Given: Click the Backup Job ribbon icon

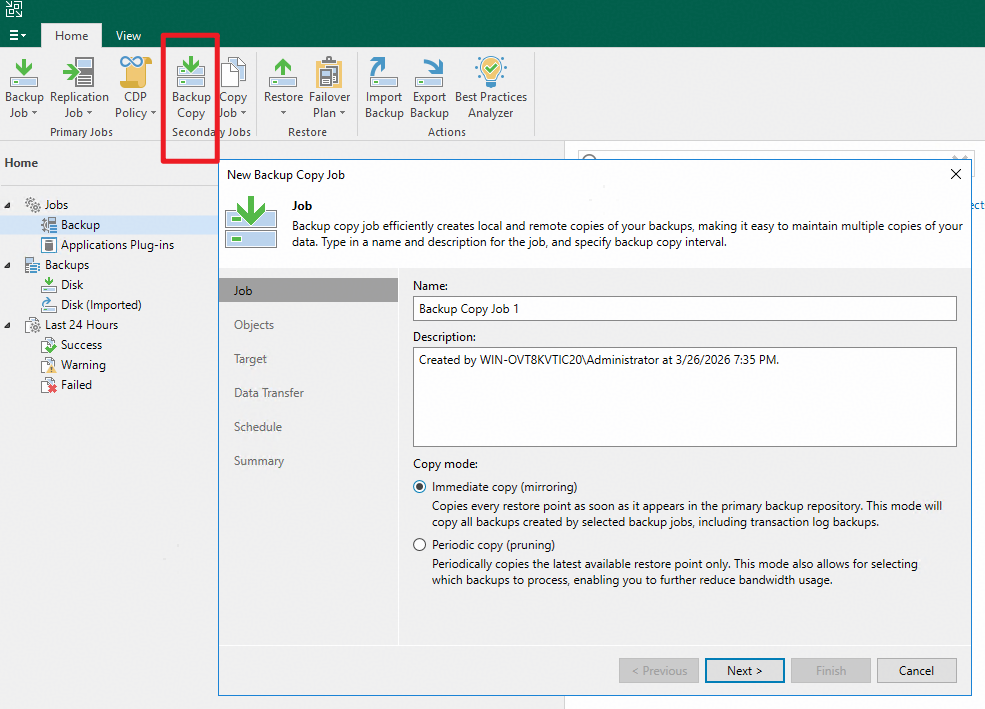Looking at the screenshot, I should pyautogui.click(x=24, y=74).
